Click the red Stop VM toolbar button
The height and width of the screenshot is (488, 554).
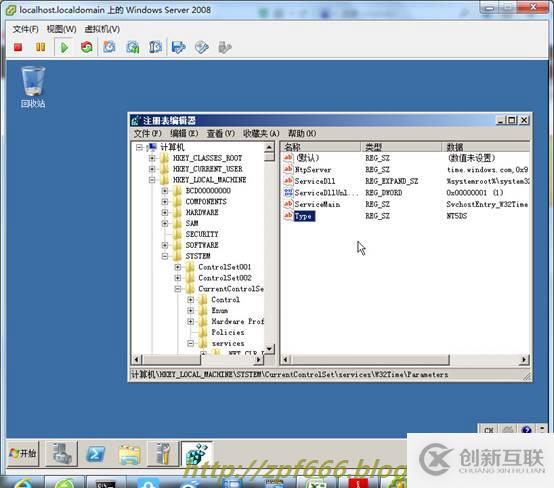coord(18,47)
